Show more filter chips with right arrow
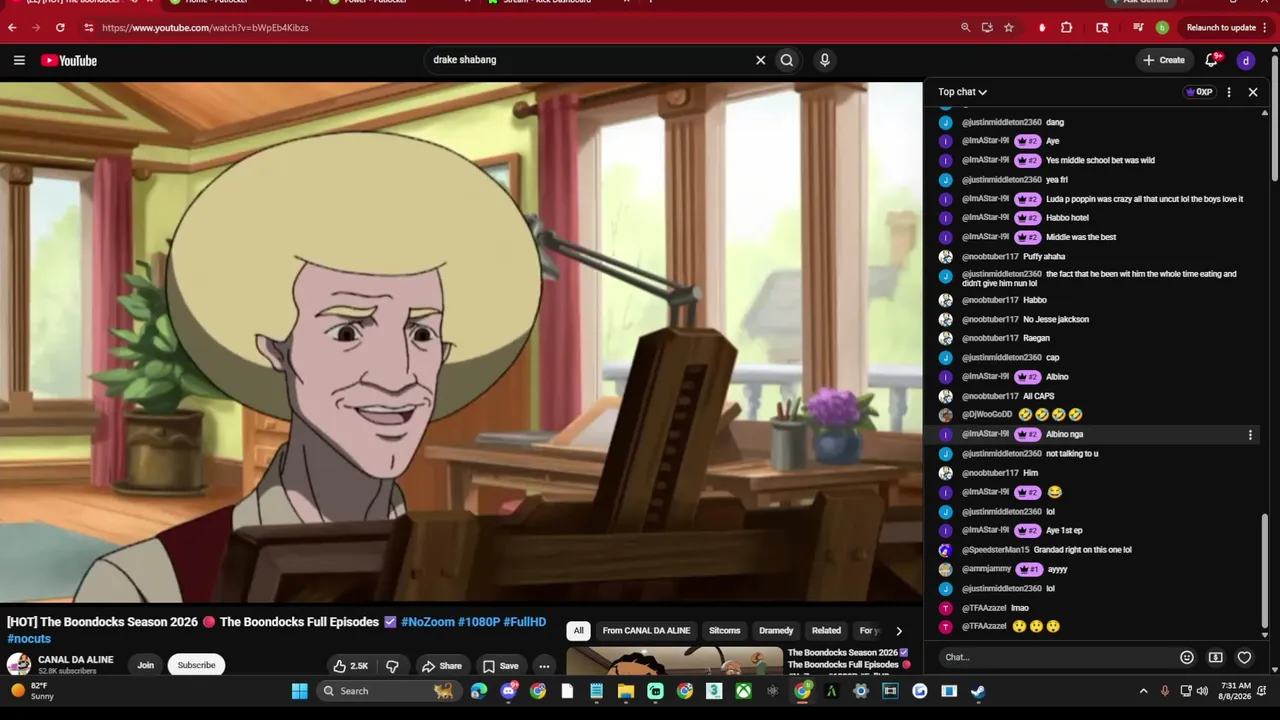Screen dimensions: 1280x720 [898, 631]
